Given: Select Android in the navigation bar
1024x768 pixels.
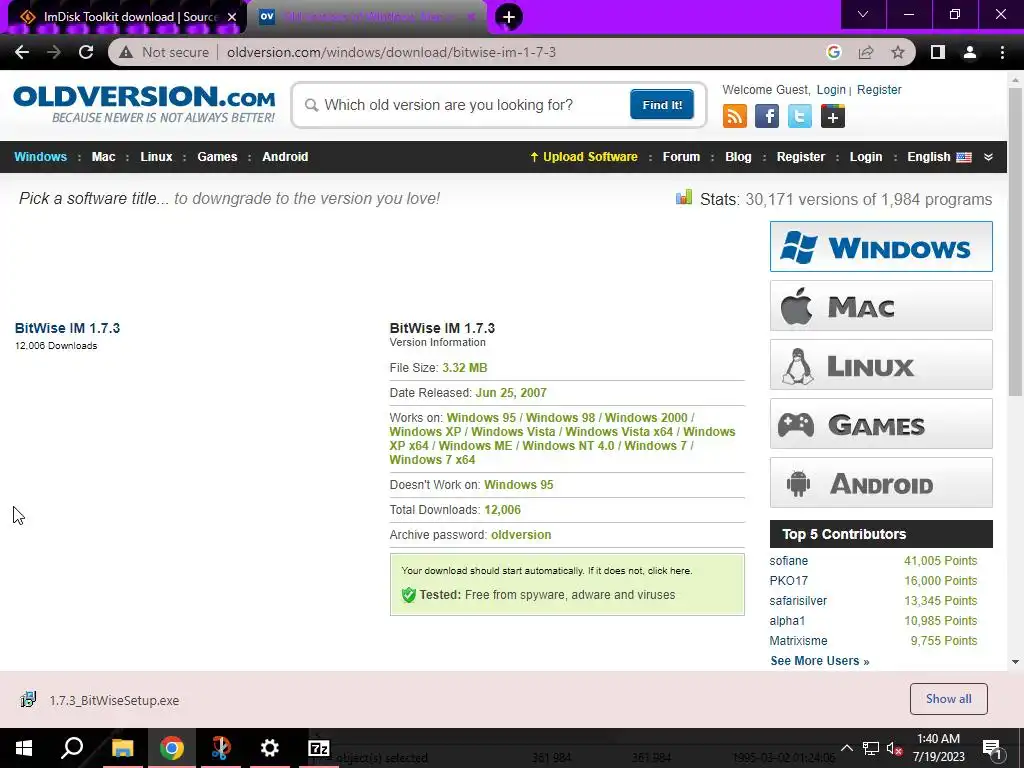Looking at the screenshot, I should click(x=285, y=157).
